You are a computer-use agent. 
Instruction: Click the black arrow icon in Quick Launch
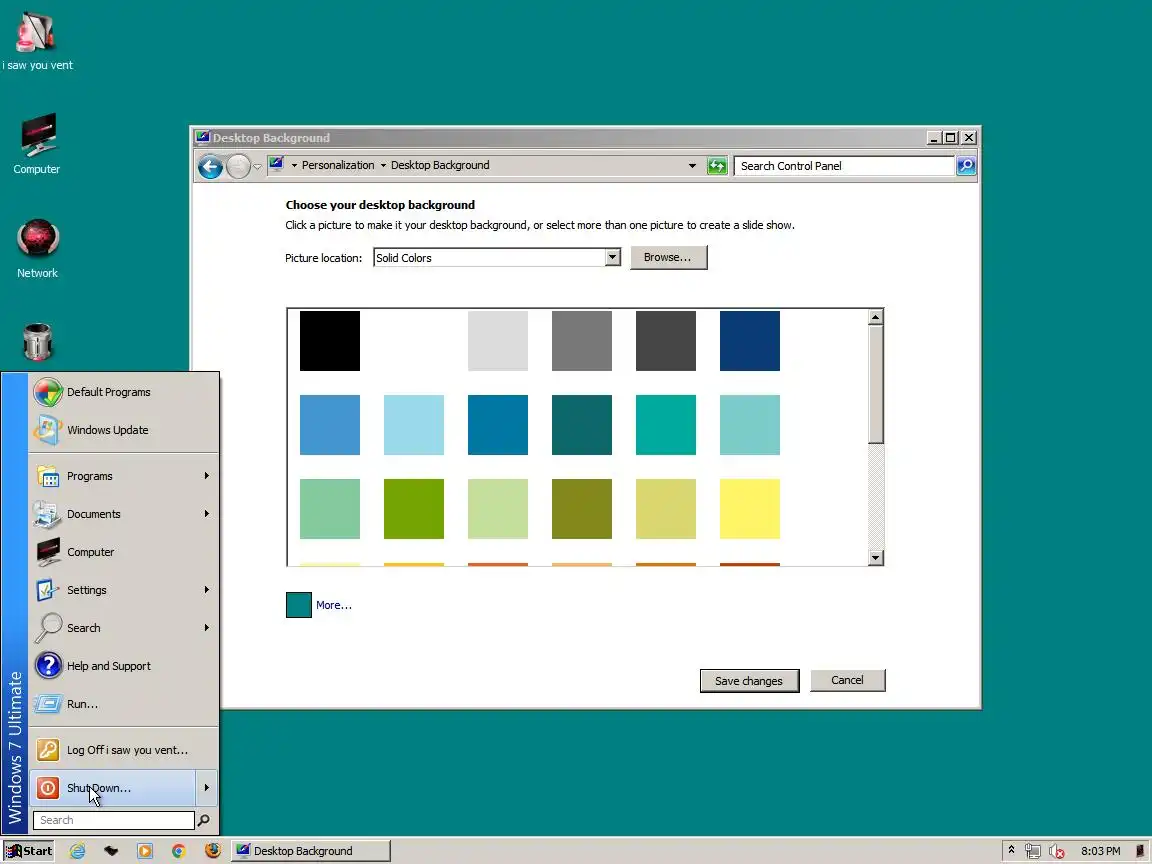(x=111, y=851)
